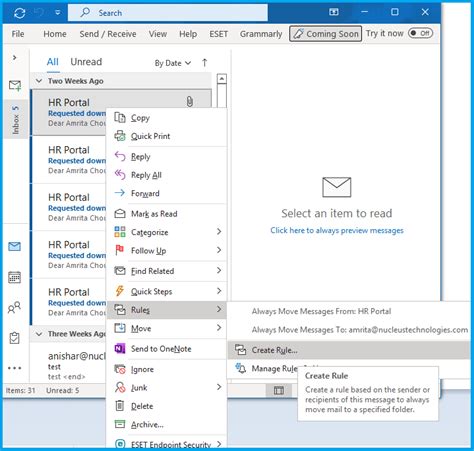
Task: Open the Send / Receive tab
Action: (108, 34)
